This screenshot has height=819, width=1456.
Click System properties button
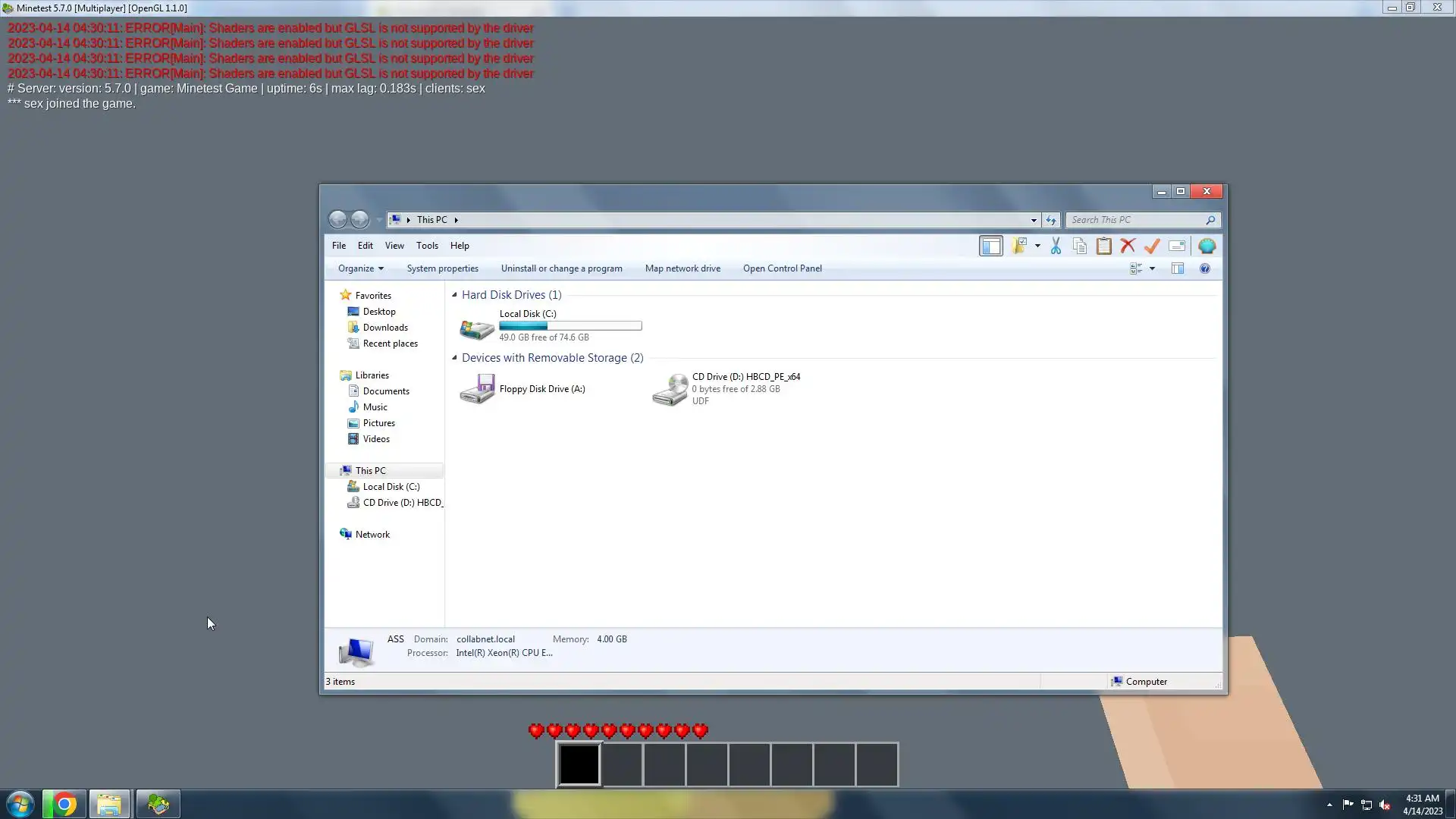click(442, 268)
